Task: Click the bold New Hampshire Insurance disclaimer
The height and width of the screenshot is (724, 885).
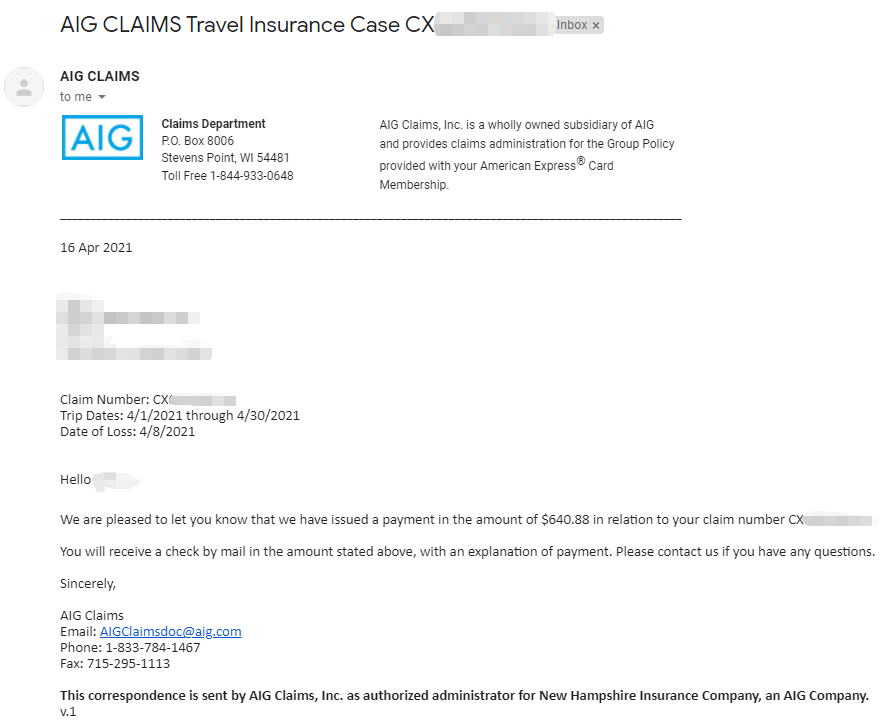Action: click(x=464, y=696)
